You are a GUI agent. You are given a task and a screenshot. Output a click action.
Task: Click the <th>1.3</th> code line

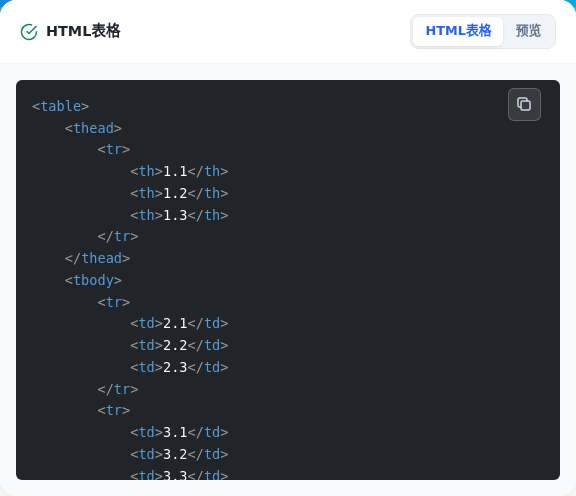179,215
